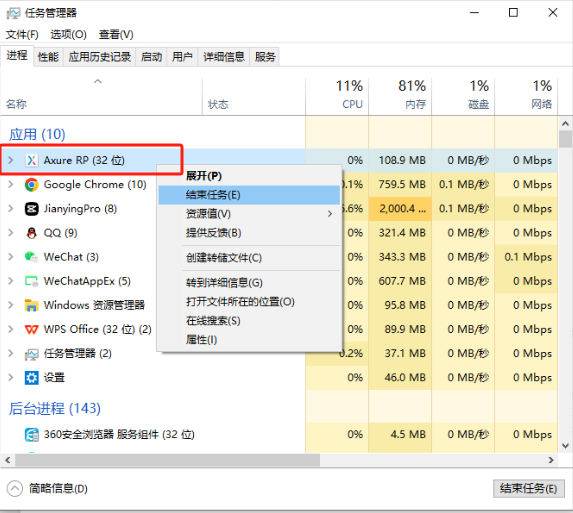The width and height of the screenshot is (573, 513).
Task: Switch to the 性能 tab
Action: click(48, 57)
